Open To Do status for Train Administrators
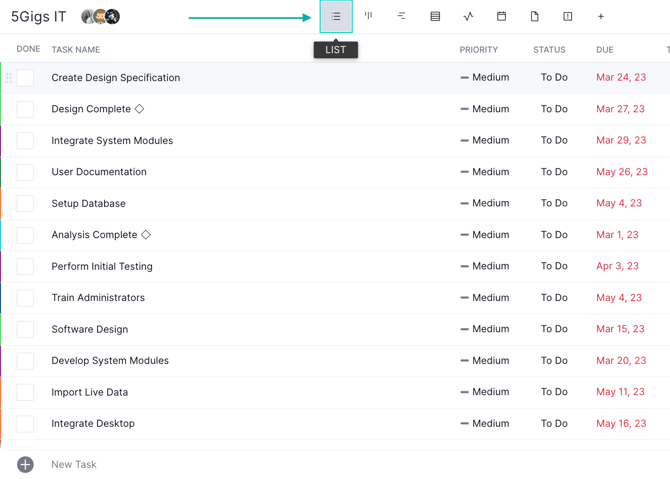Viewport: 670px width, 479px height. [x=554, y=297]
